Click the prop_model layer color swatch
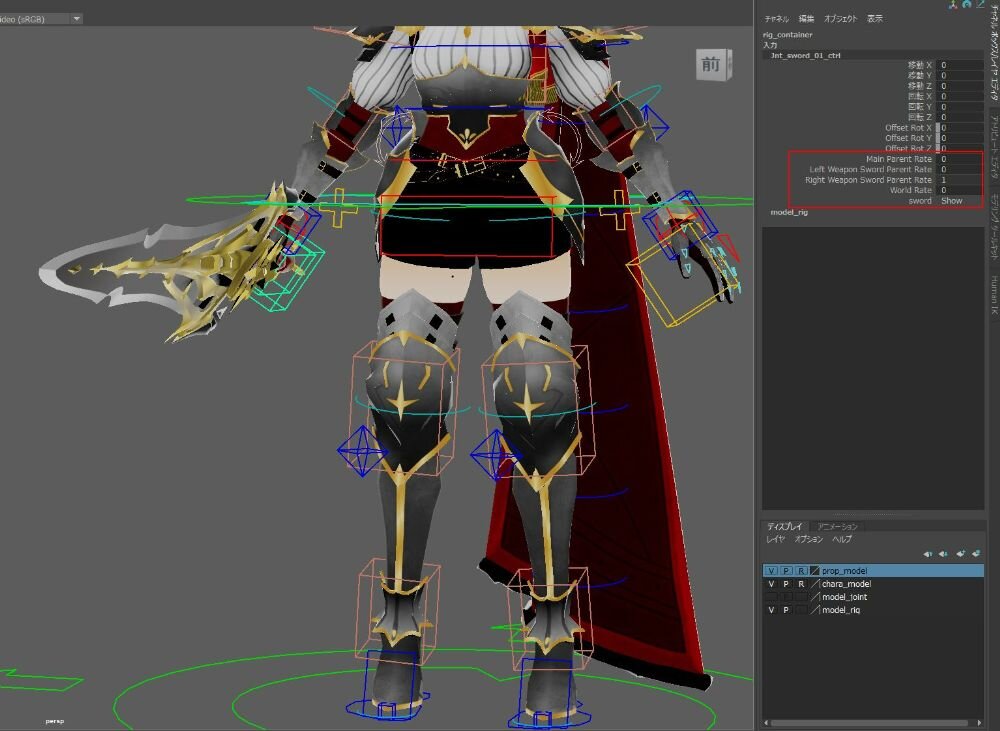 [x=815, y=571]
